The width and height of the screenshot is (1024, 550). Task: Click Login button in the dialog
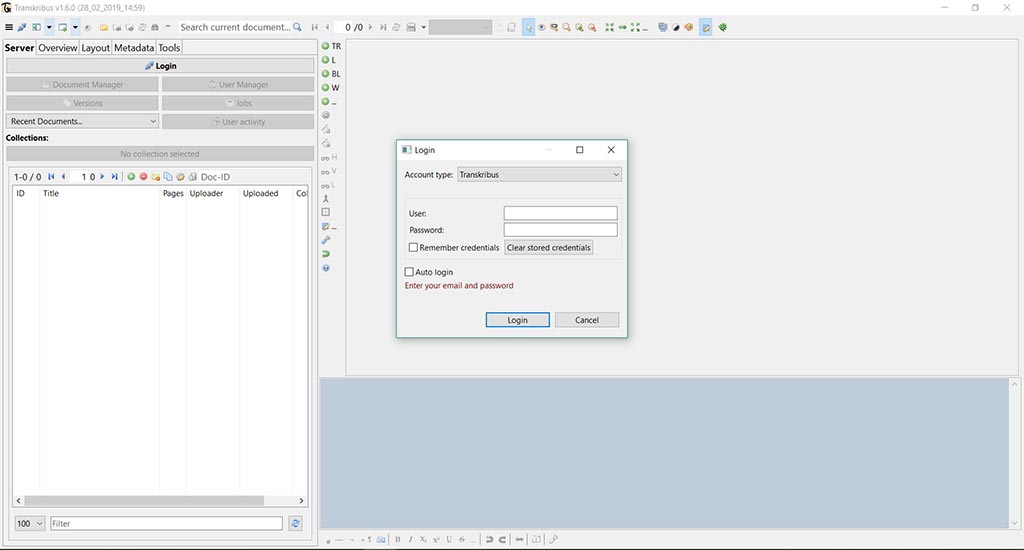517,320
